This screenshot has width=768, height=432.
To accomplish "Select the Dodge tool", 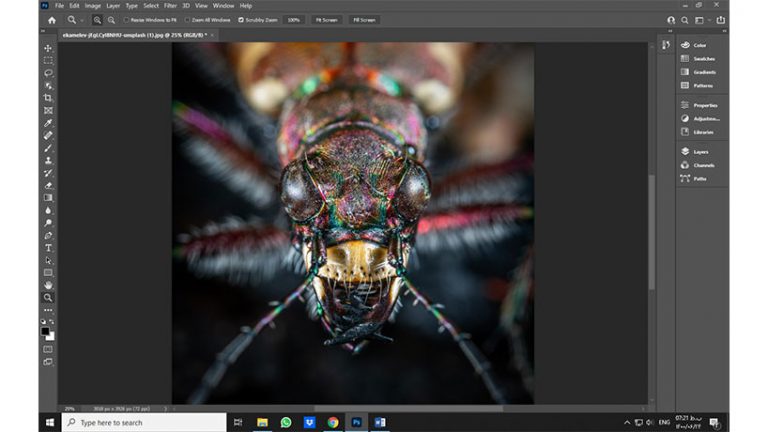I will click(x=48, y=223).
